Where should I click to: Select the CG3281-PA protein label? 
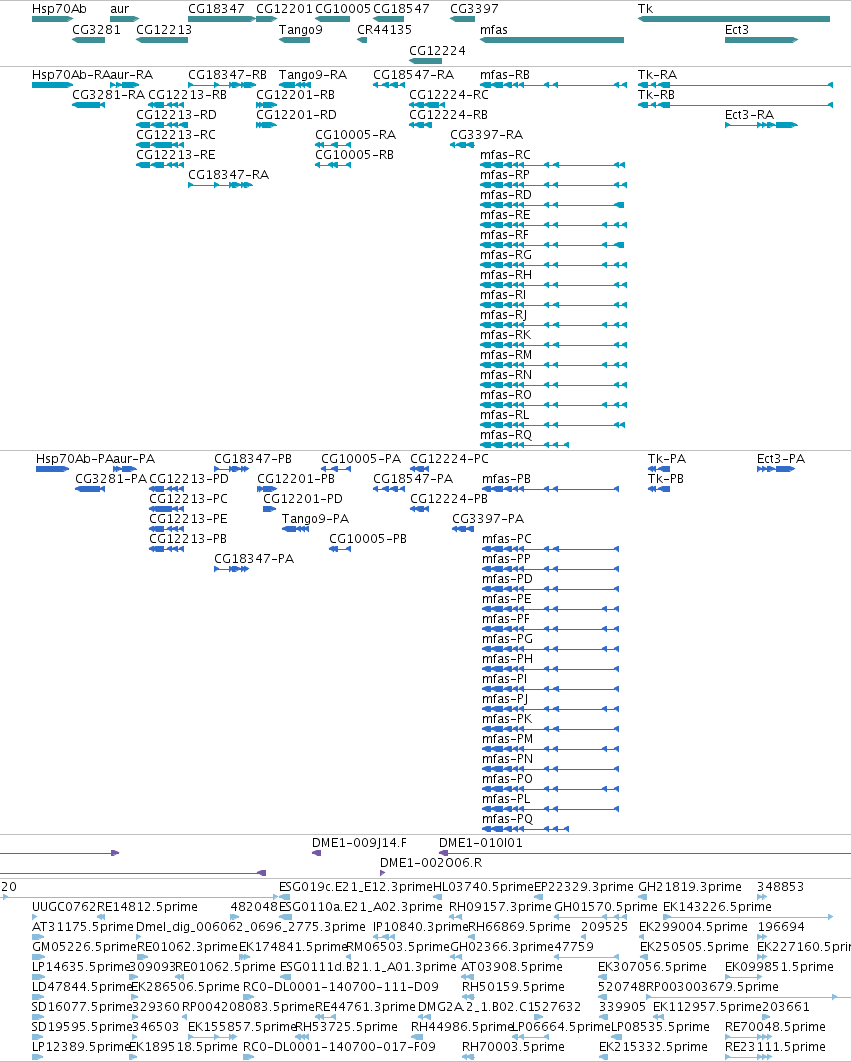[x=110, y=479]
